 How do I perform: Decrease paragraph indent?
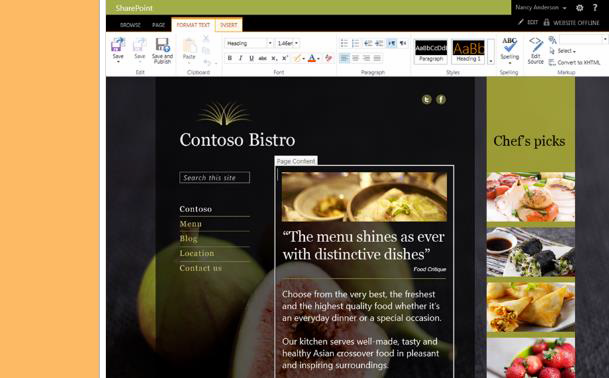pos(368,43)
